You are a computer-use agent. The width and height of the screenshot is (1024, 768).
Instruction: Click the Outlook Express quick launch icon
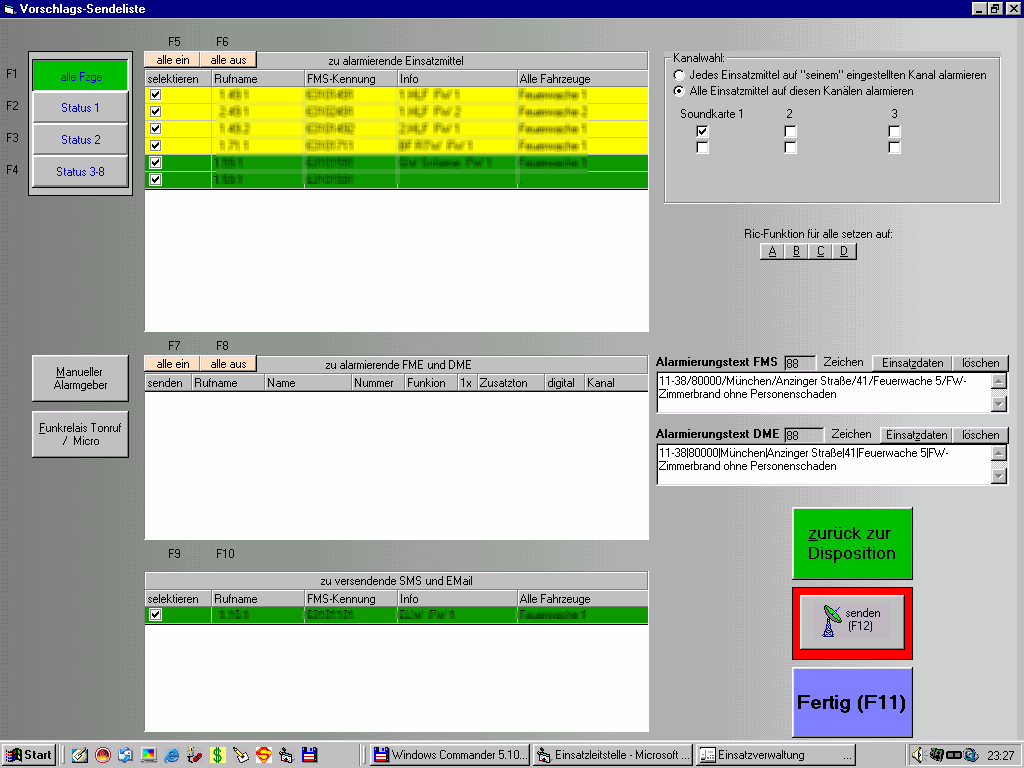pyautogui.click(x=126, y=755)
